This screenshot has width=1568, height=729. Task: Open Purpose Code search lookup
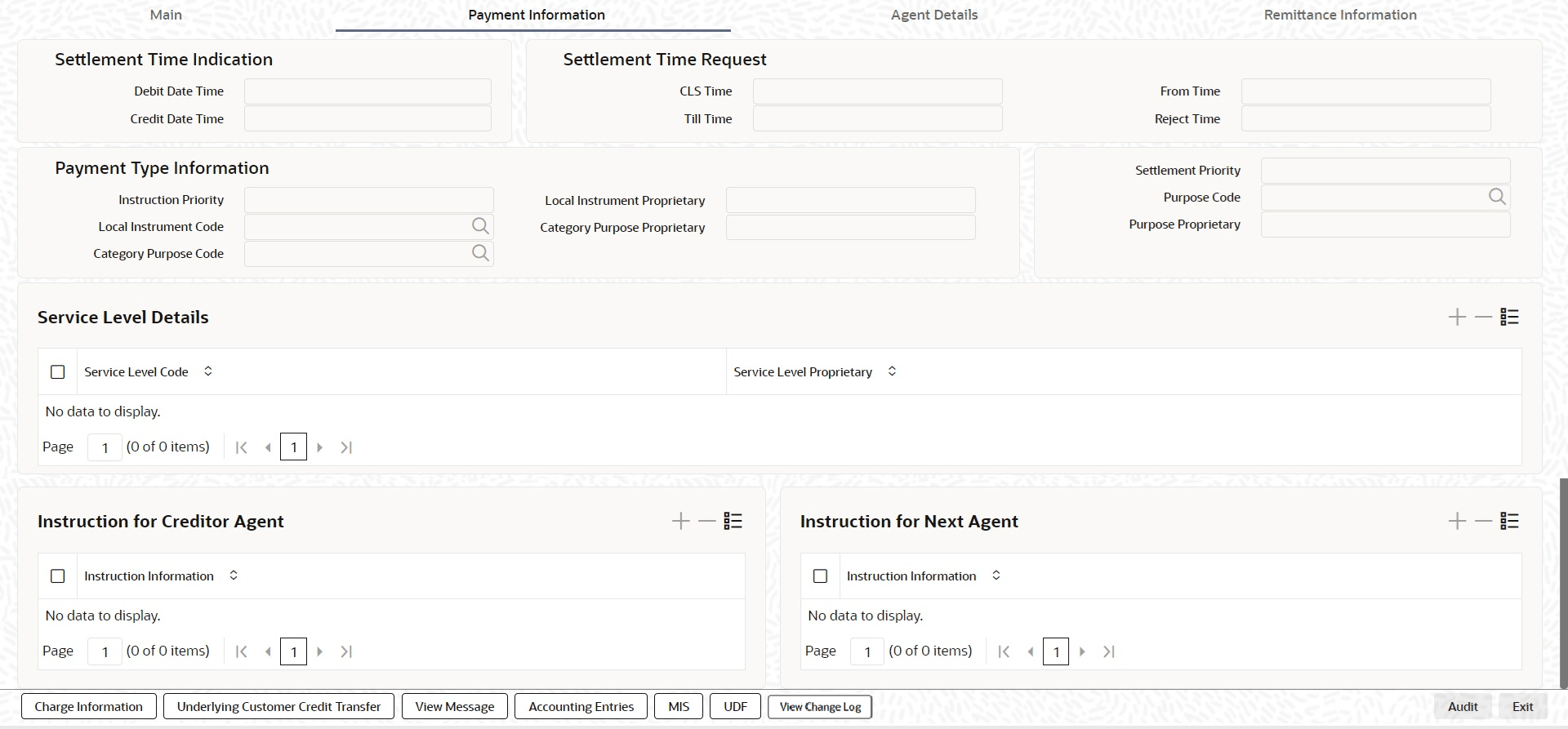pyautogui.click(x=1497, y=197)
